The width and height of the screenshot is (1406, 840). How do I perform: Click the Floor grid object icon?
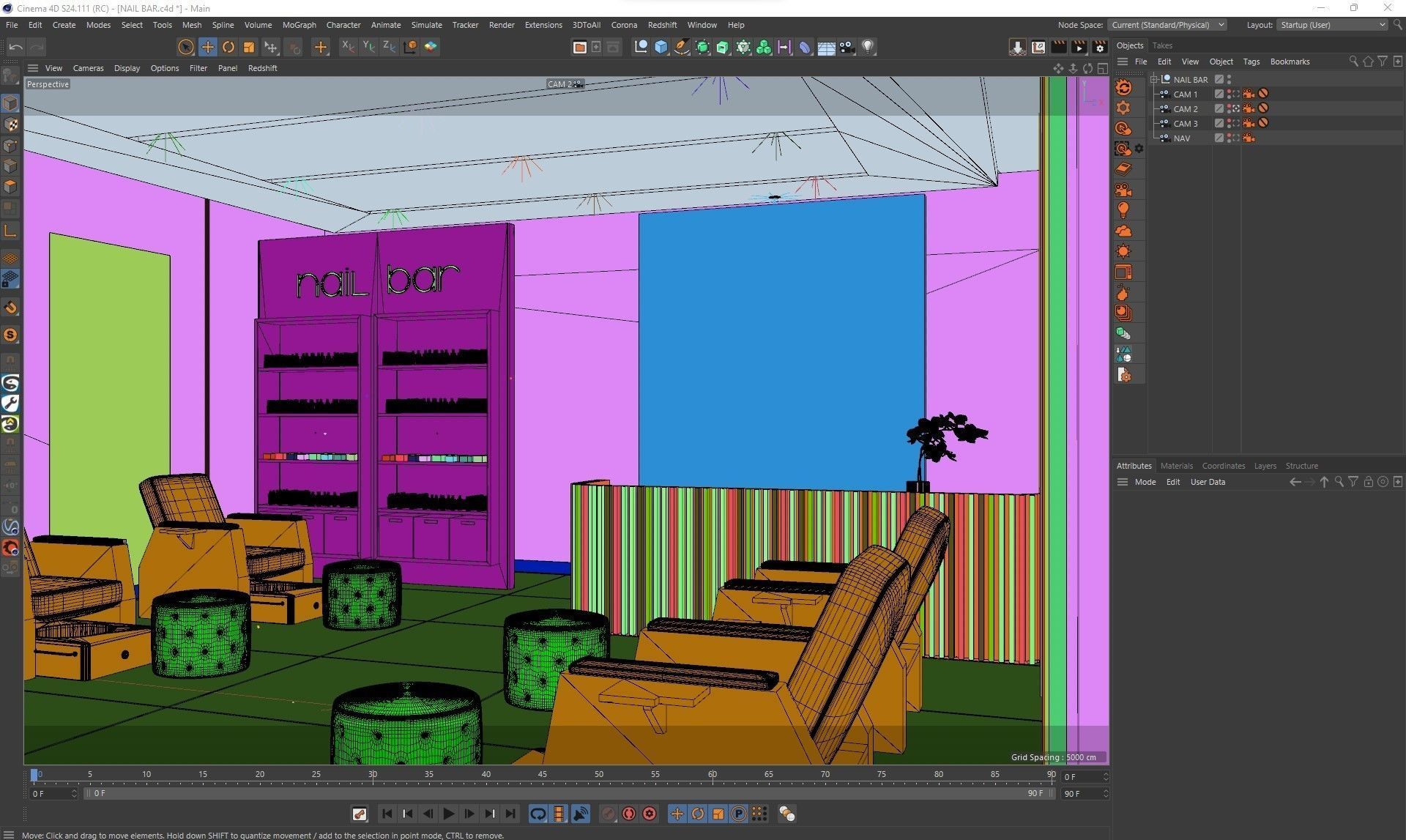point(826,47)
